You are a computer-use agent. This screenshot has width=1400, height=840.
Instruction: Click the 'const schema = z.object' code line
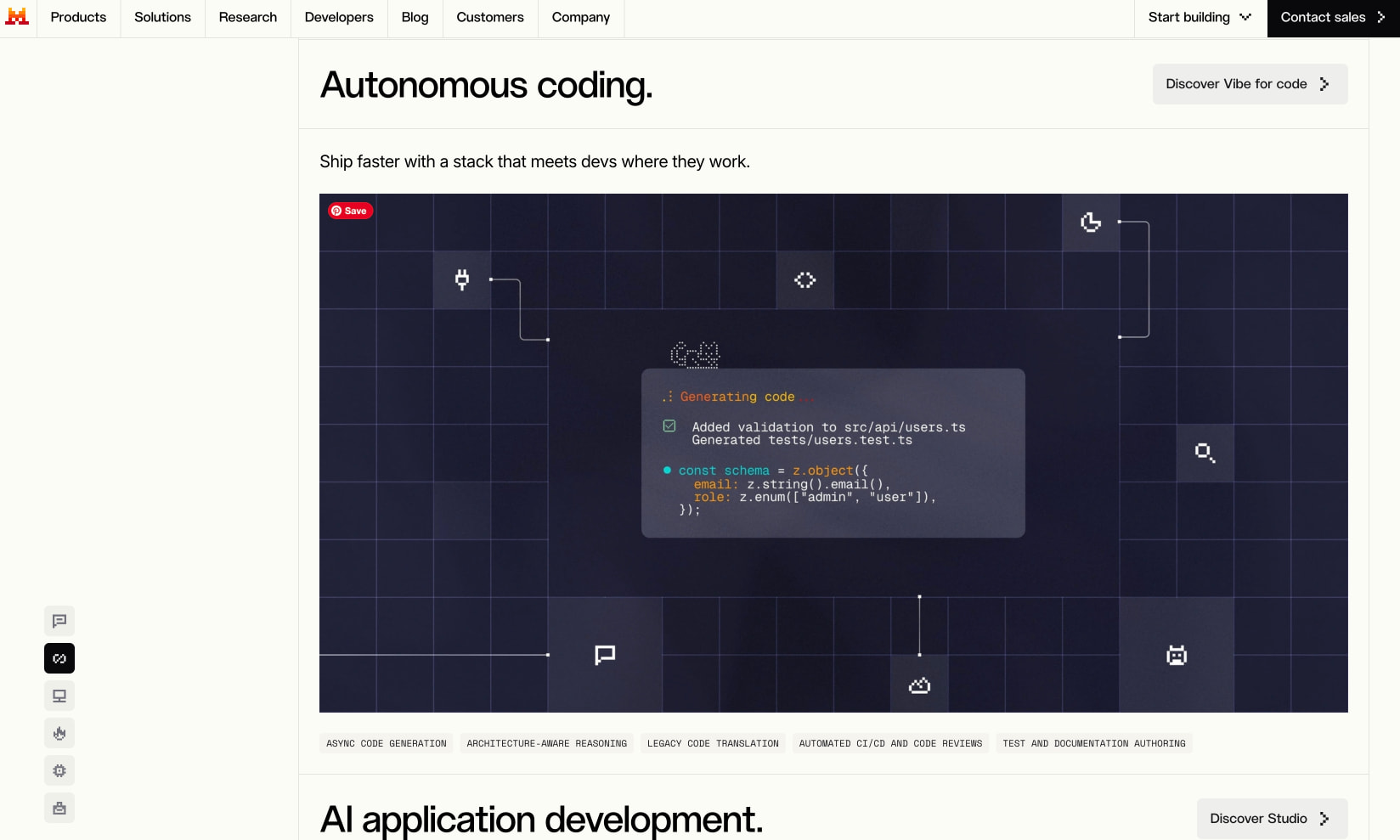772,471
